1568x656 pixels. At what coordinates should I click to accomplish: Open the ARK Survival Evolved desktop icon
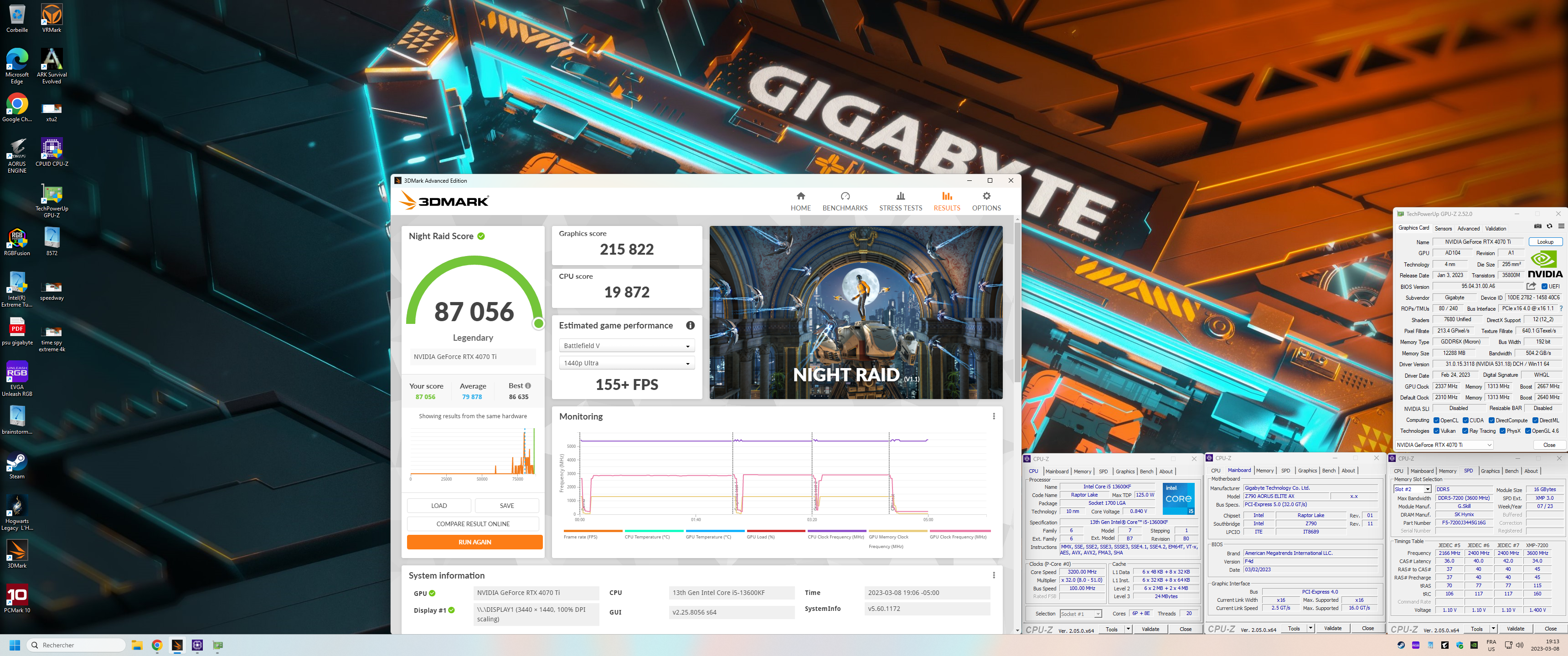click(52, 66)
